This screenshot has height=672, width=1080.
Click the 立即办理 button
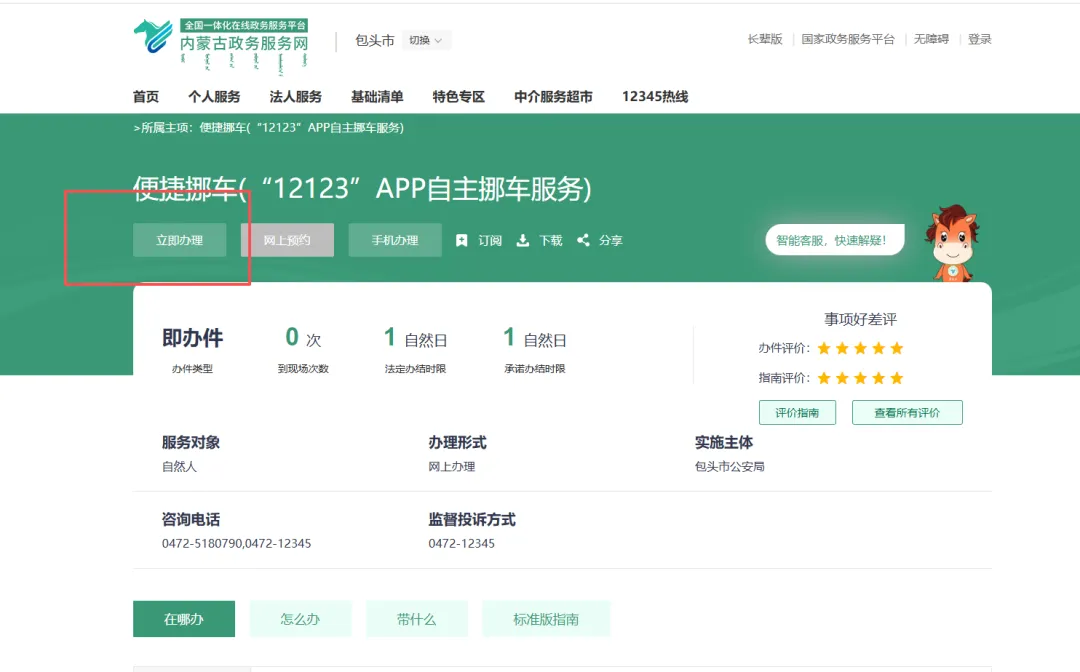coord(179,240)
